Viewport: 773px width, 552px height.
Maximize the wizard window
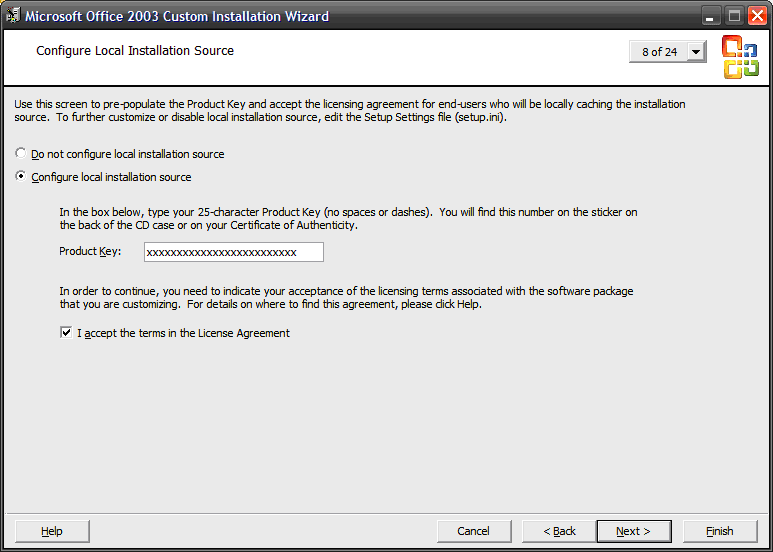[734, 16]
